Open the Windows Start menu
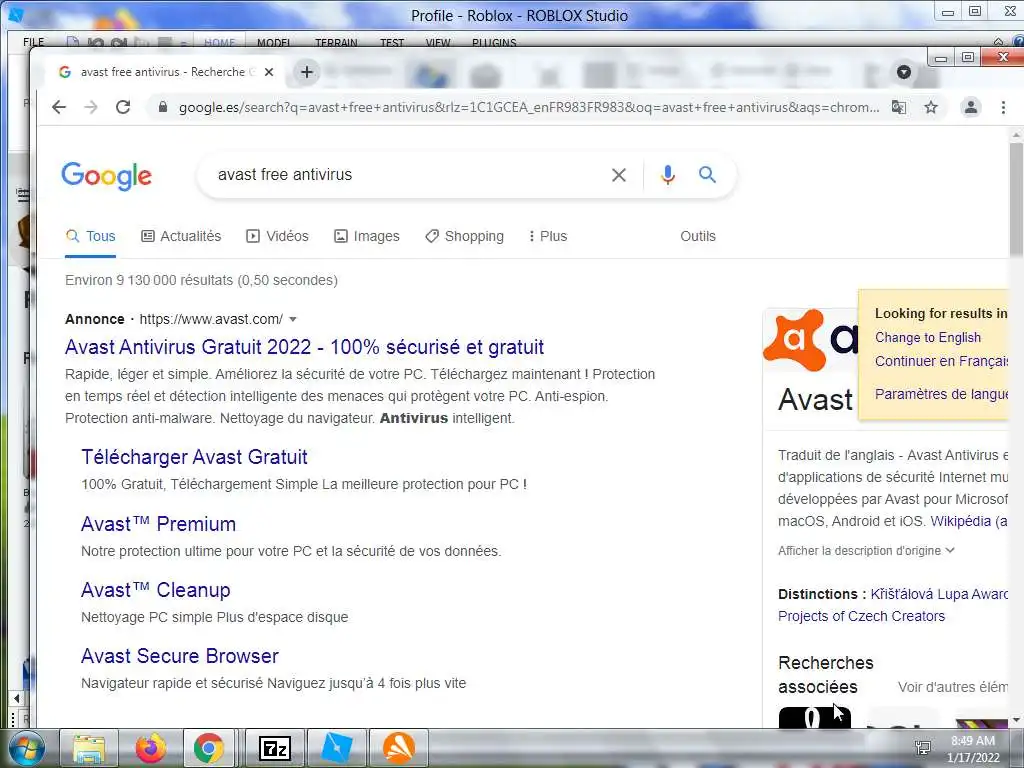Screen dimensions: 1024x768 pyautogui.click(x=26, y=748)
